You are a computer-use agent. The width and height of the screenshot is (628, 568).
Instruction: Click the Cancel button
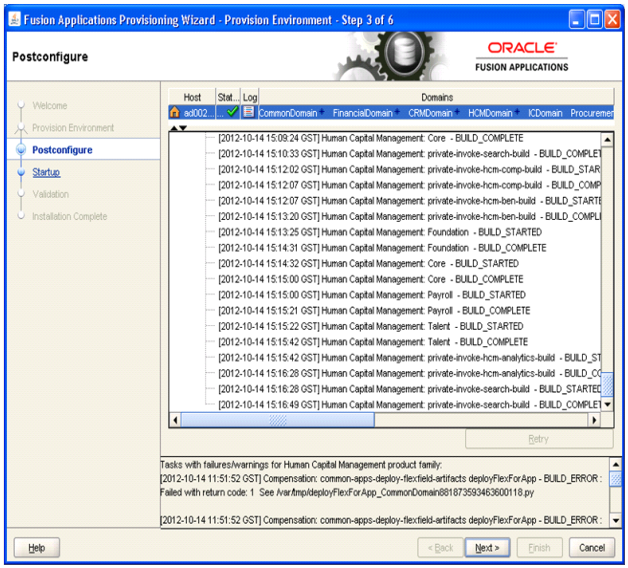[x=592, y=548]
